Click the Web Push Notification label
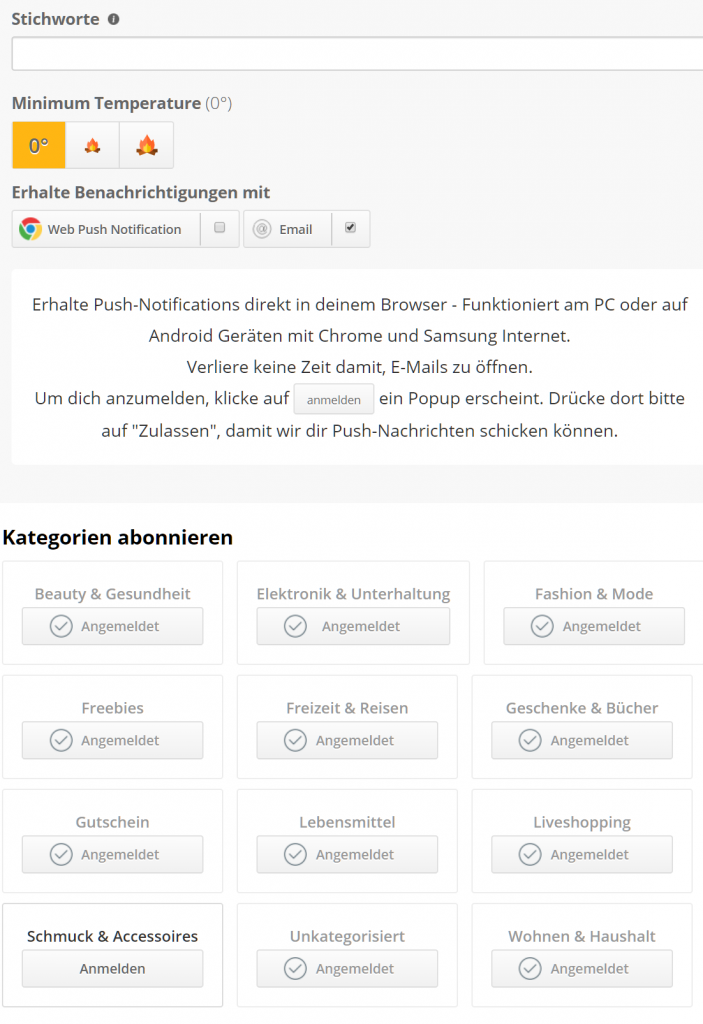This screenshot has height=1024, width=703. (x=114, y=229)
